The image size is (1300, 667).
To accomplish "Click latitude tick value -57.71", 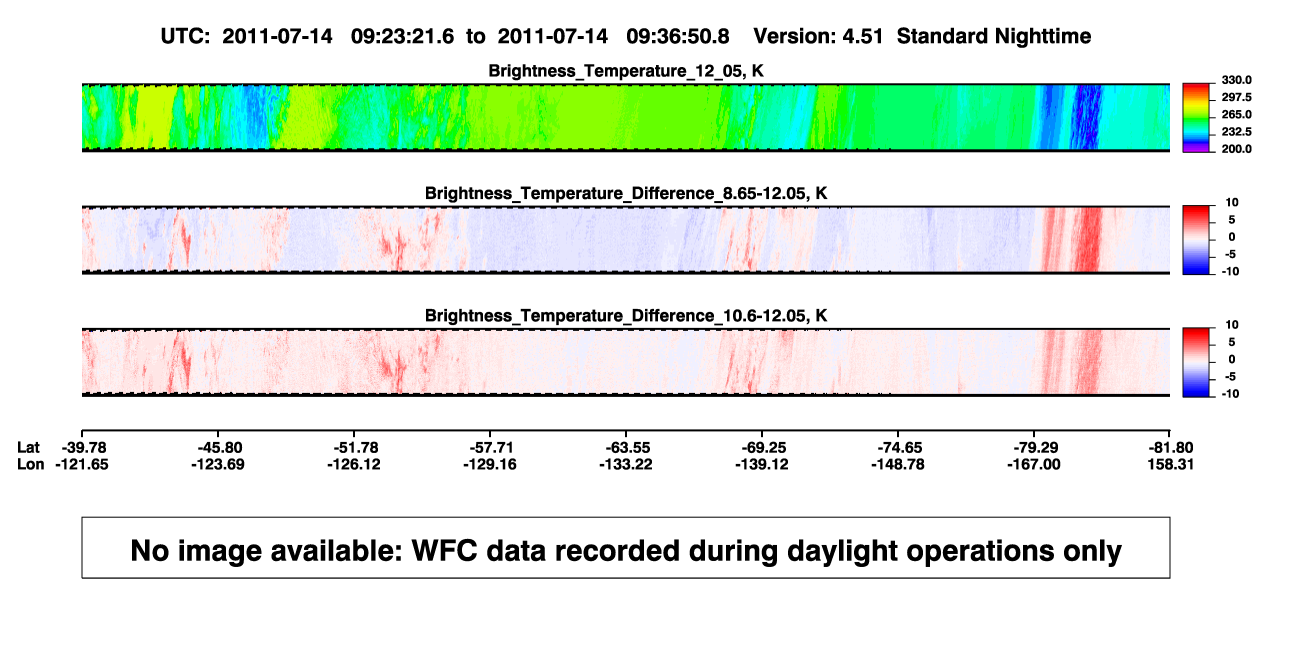I will point(490,446).
